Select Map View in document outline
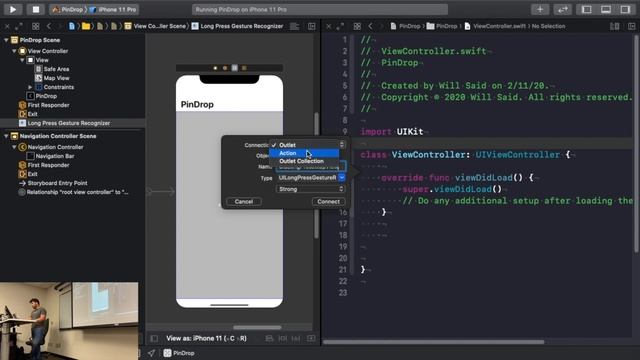 coord(56,78)
